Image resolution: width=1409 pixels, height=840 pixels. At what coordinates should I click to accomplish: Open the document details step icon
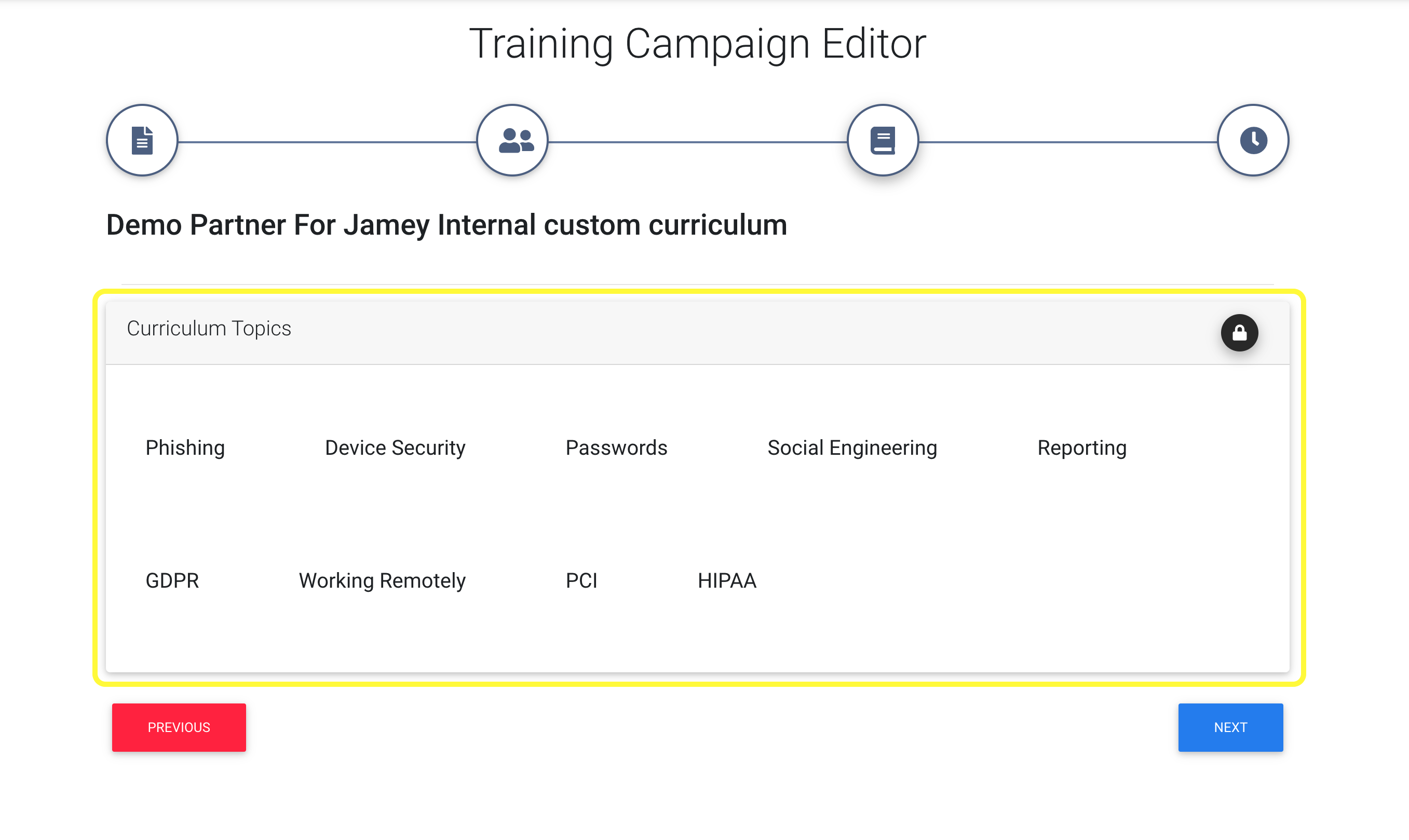[142, 140]
